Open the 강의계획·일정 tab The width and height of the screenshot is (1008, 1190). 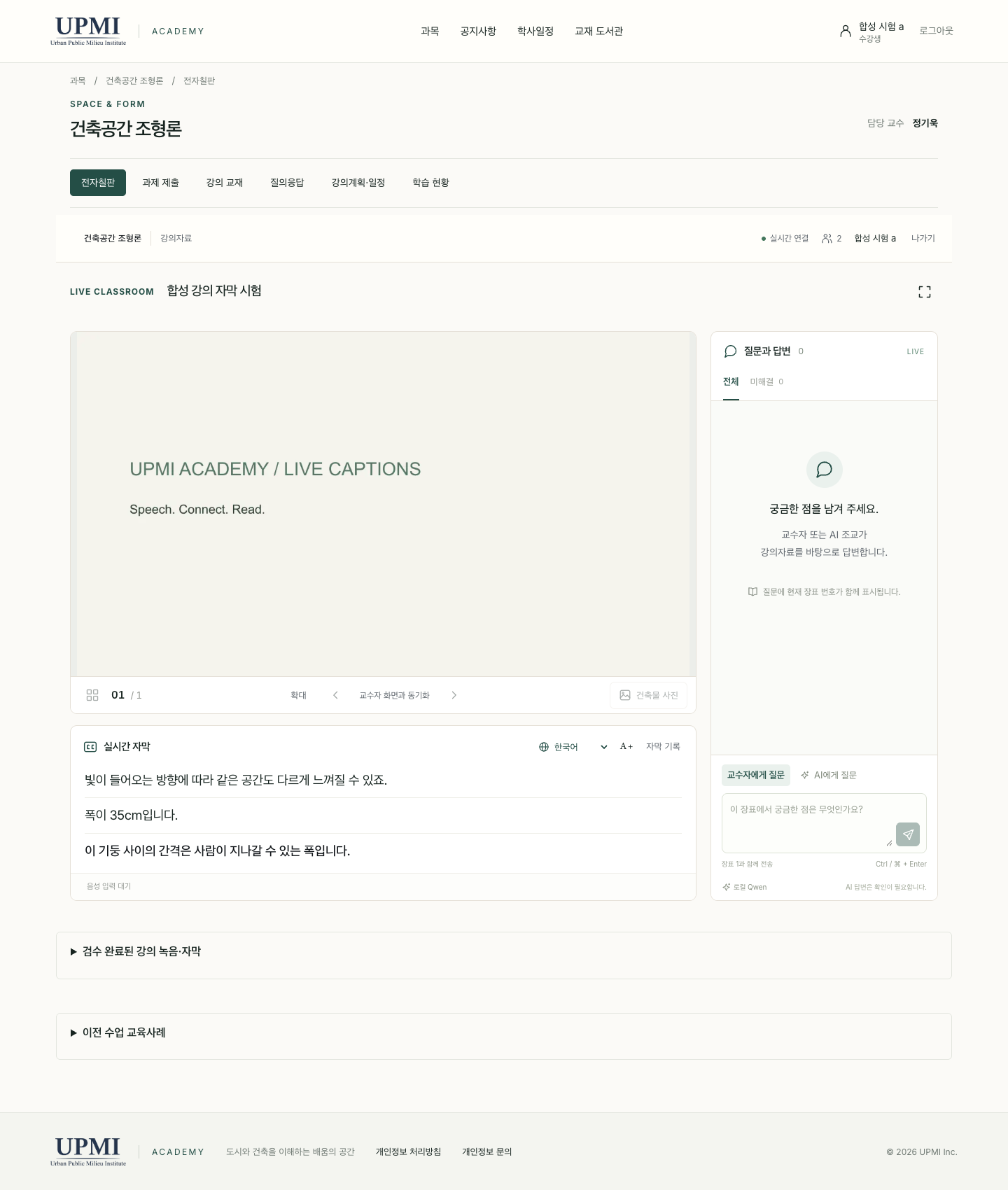coord(358,183)
